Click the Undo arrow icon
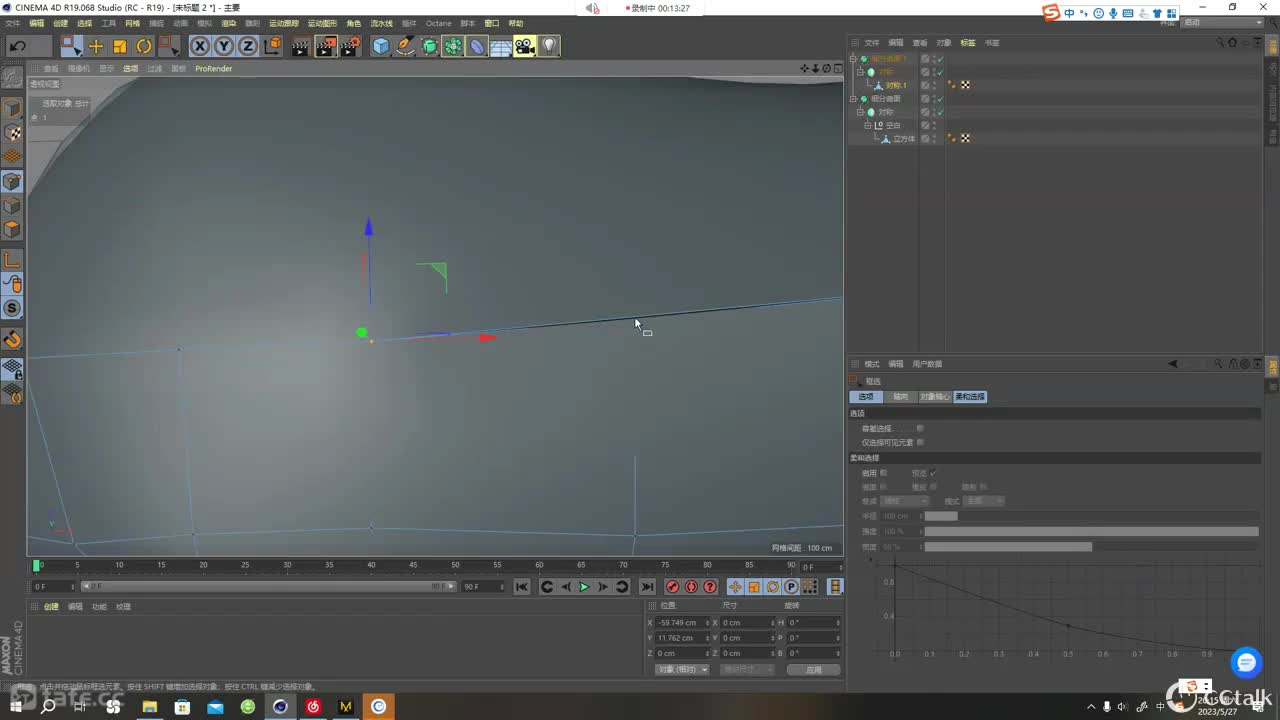The height and width of the screenshot is (720, 1280). [17, 46]
